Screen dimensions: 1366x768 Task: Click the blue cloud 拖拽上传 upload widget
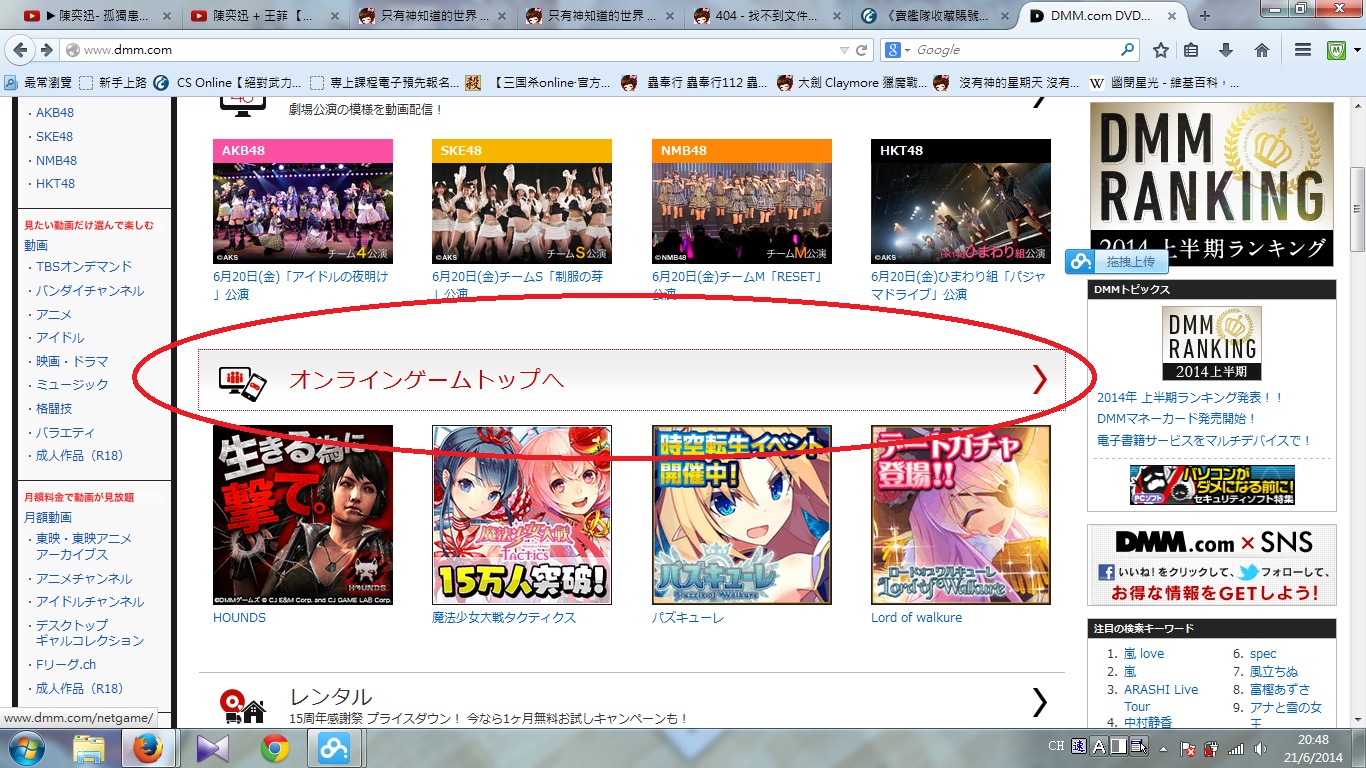tap(1116, 262)
